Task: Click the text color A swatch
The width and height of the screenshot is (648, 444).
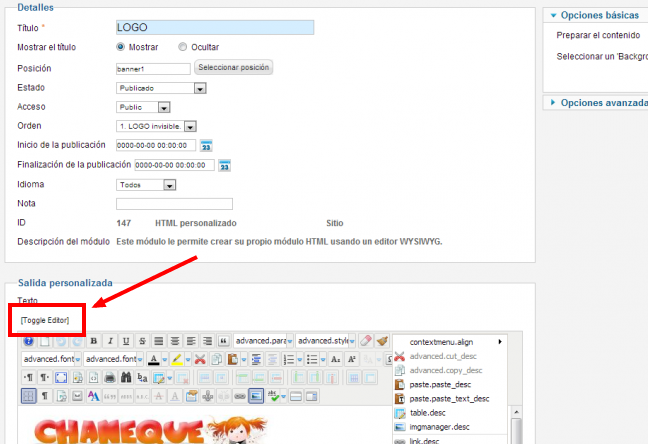Action: 154,359
